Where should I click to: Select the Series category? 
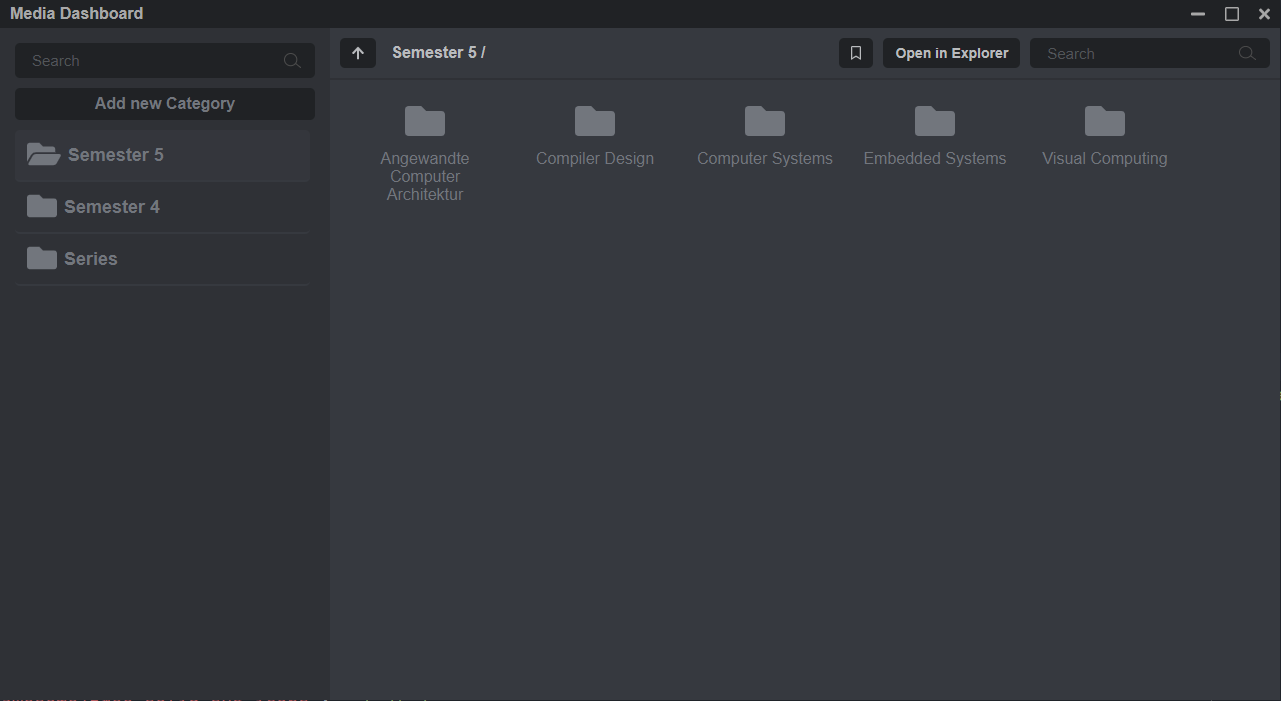pos(91,259)
